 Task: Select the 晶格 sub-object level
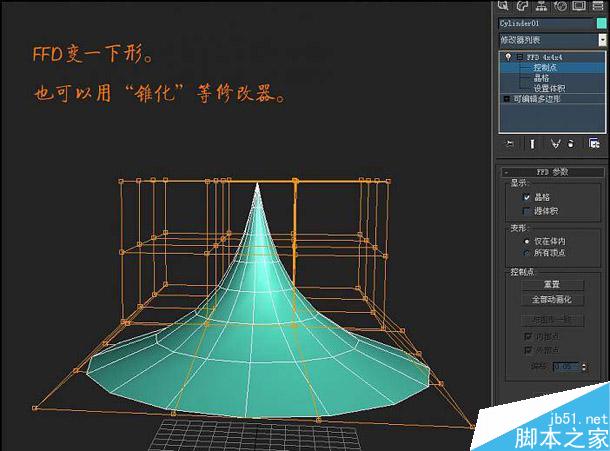tap(541, 78)
